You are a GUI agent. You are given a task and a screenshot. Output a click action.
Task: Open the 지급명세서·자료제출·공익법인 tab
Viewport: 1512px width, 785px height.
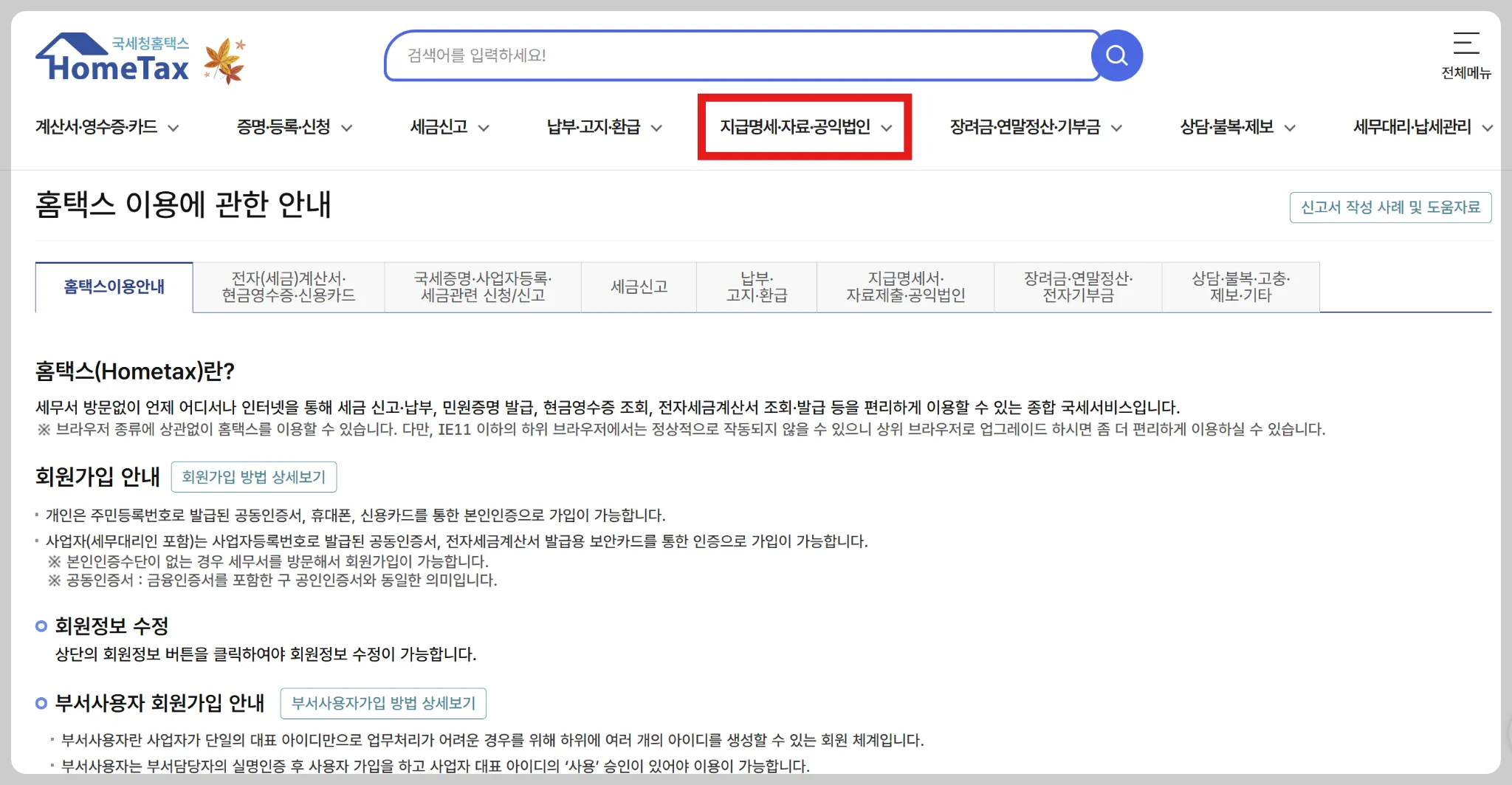coord(906,287)
